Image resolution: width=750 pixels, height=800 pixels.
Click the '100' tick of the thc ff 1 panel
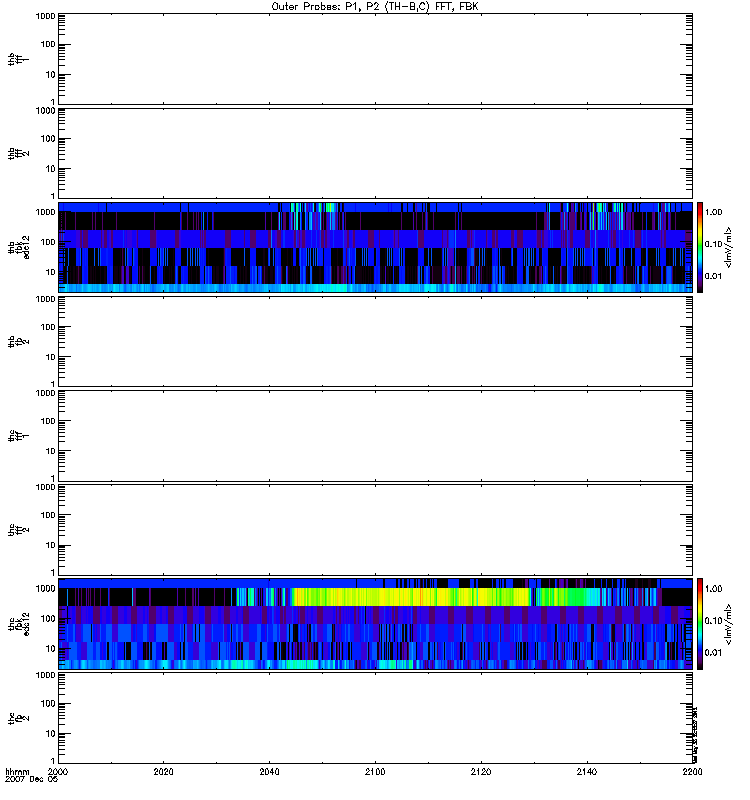coord(48,421)
